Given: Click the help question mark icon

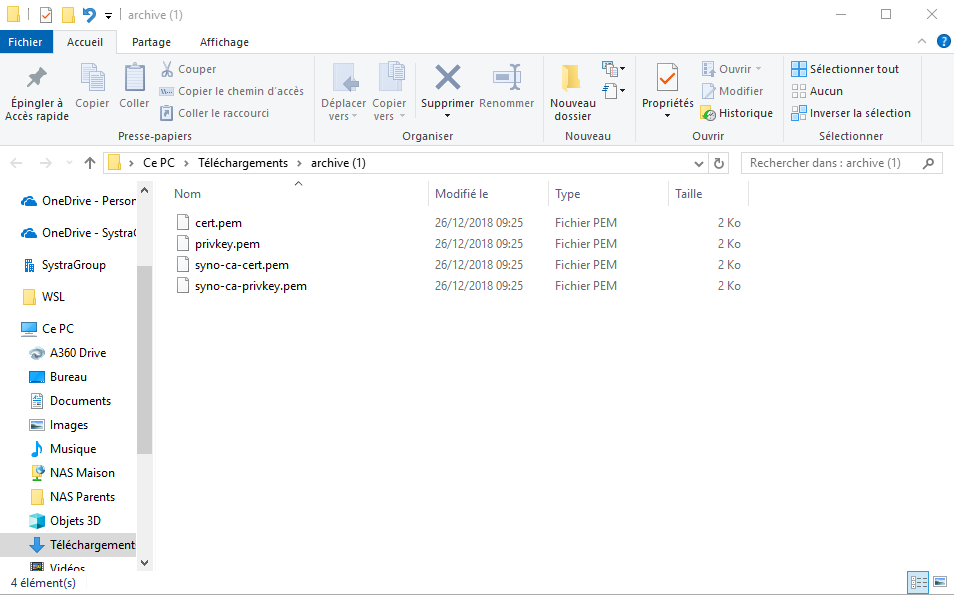Looking at the screenshot, I should click(942, 41).
